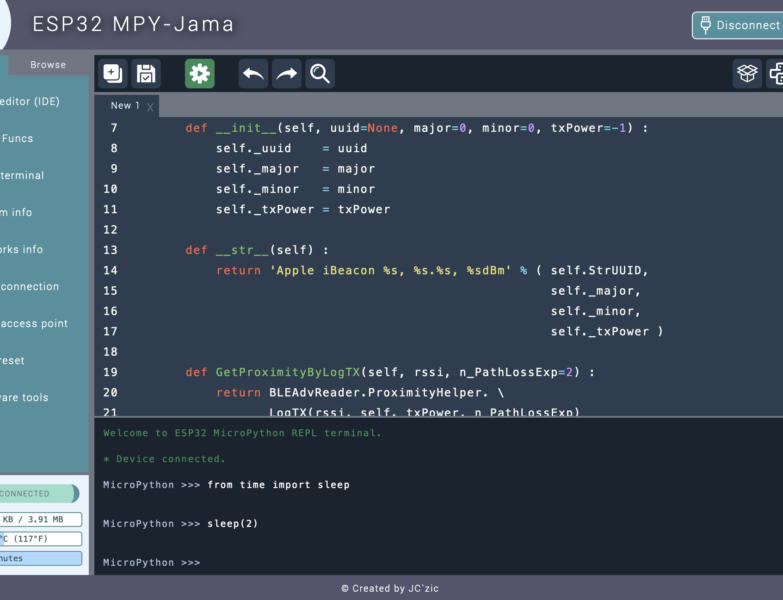Click the CONNECTED status indicator
This screenshot has height=600, width=783.
[x=36, y=493]
